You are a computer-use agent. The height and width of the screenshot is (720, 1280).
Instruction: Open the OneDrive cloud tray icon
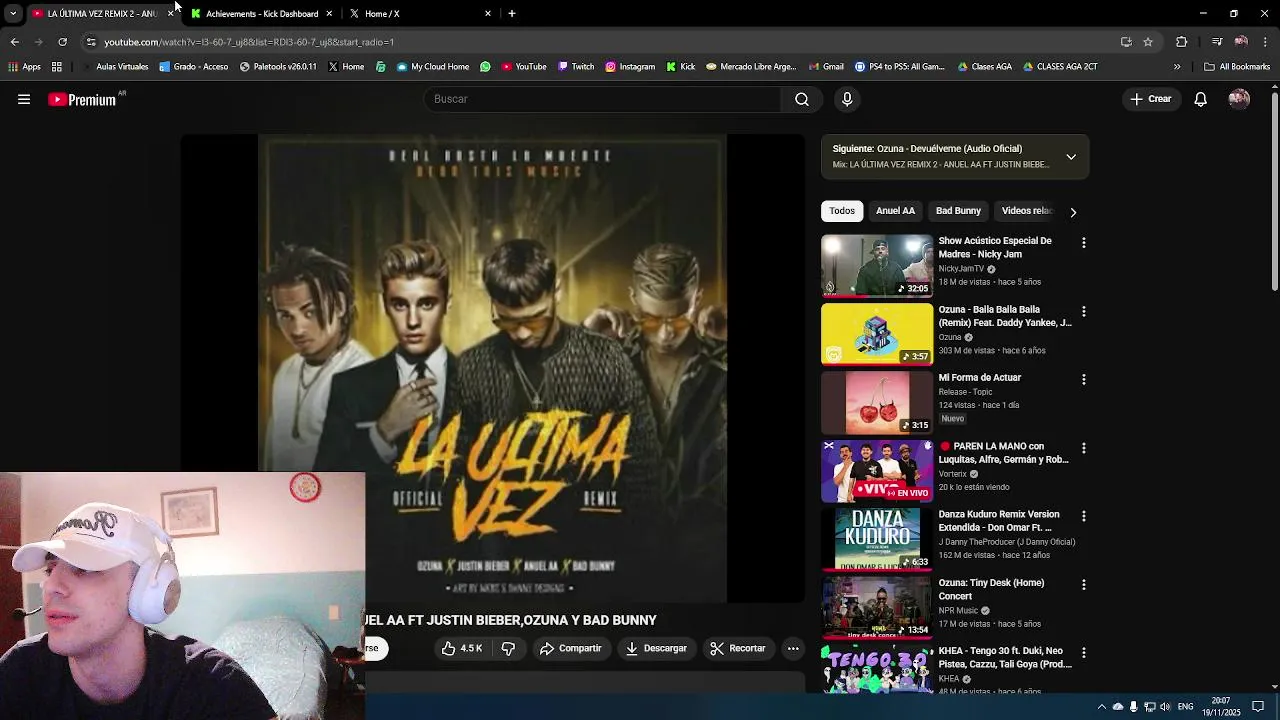(x=1118, y=707)
